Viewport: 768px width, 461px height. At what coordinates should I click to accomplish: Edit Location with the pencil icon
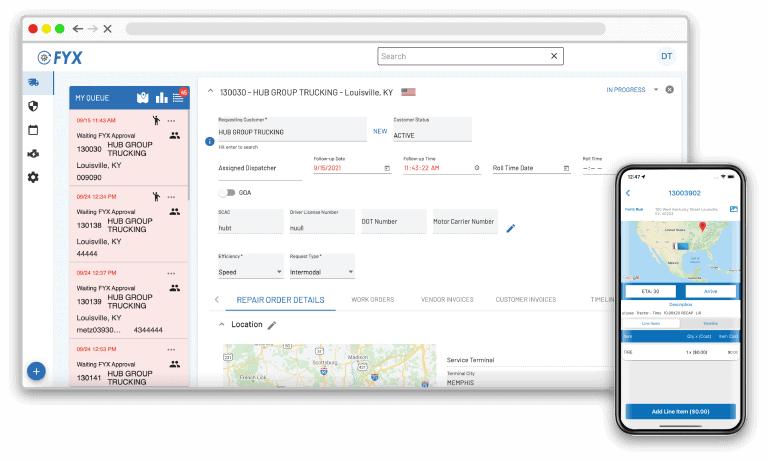[x=272, y=325]
